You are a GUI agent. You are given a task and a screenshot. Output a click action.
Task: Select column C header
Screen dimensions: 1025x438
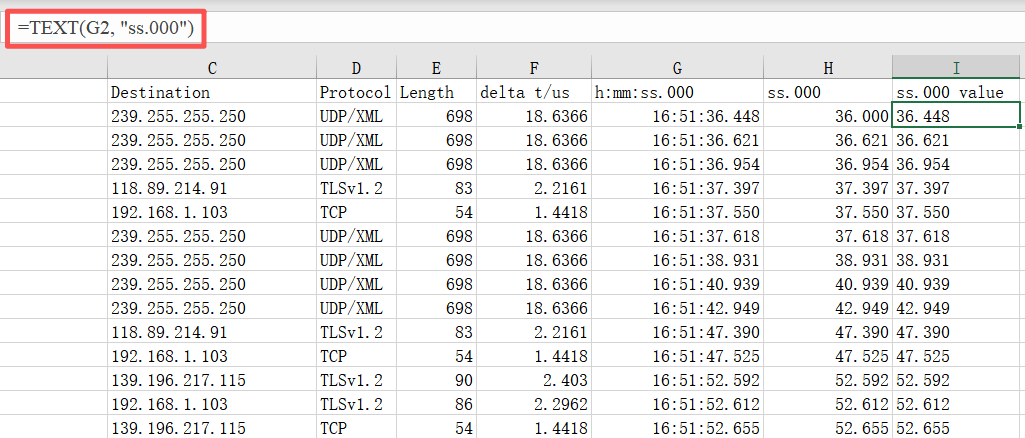point(212,68)
